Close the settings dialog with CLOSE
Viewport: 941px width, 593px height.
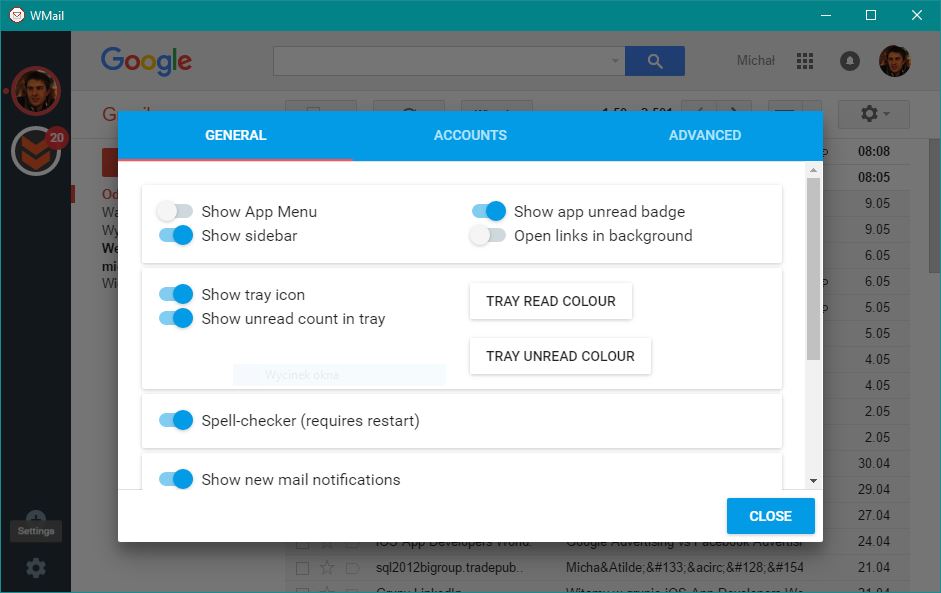(771, 516)
